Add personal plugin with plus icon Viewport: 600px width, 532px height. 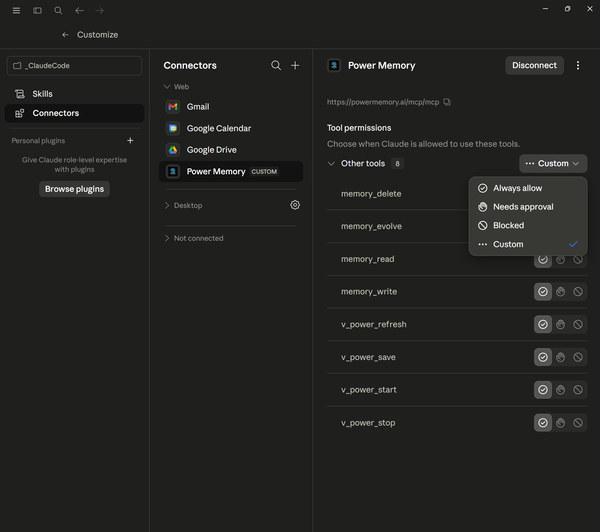coord(130,140)
